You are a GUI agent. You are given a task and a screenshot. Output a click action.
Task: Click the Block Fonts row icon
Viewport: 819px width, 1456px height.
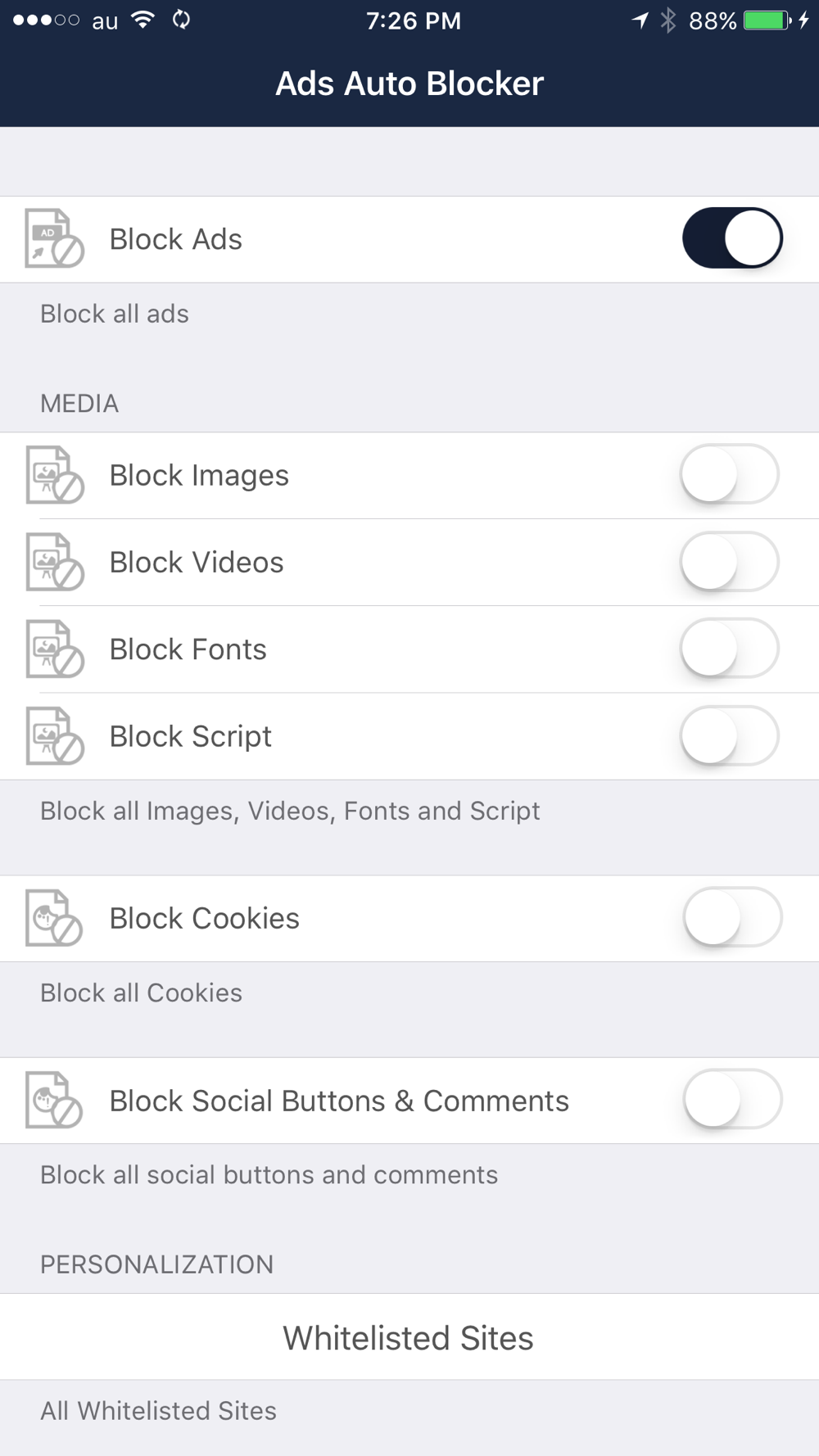click(x=55, y=649)
